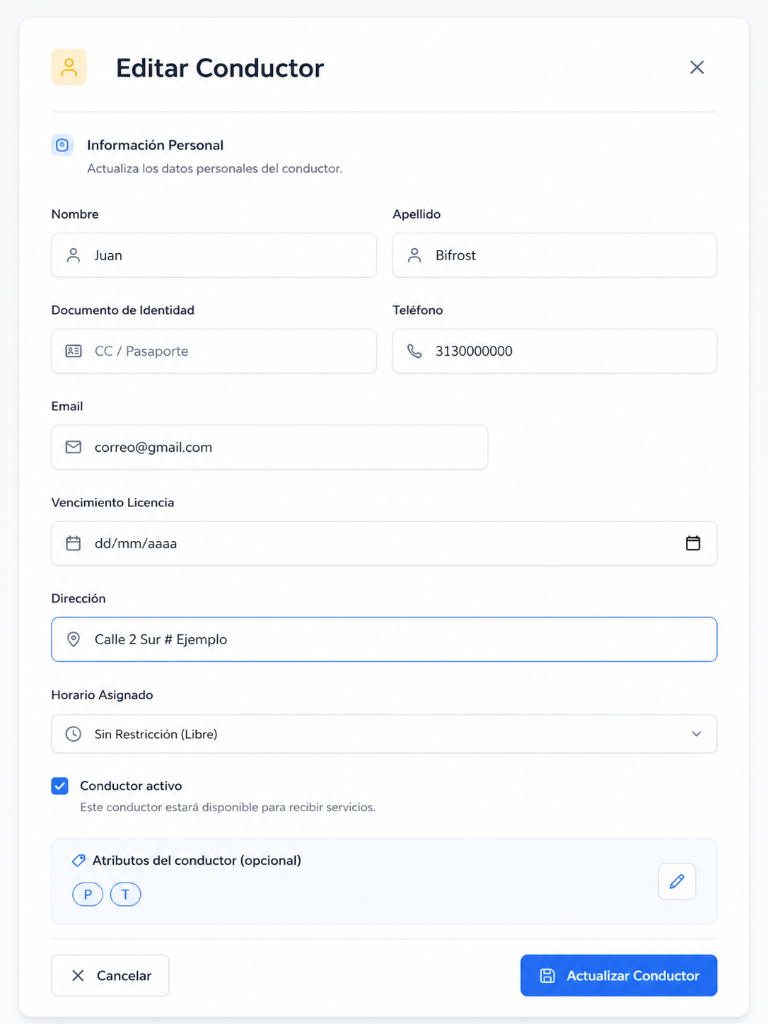768x1024 pixels.
Task: Focus the Teléfono field with 3130000000
Action: [x=554, y=351]
